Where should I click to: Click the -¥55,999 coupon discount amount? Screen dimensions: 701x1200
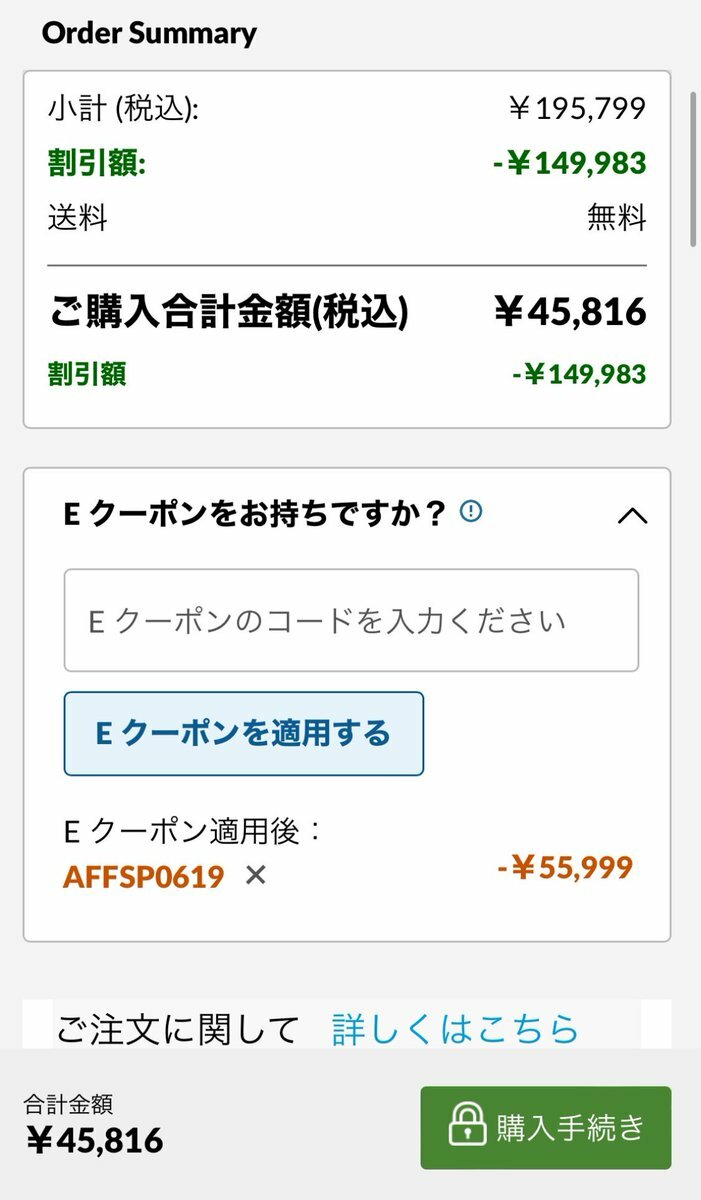pos(565,867)
